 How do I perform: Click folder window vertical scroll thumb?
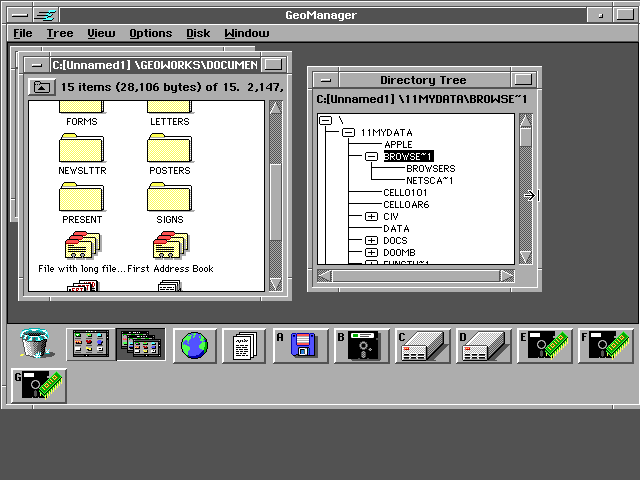pos(276,202)
